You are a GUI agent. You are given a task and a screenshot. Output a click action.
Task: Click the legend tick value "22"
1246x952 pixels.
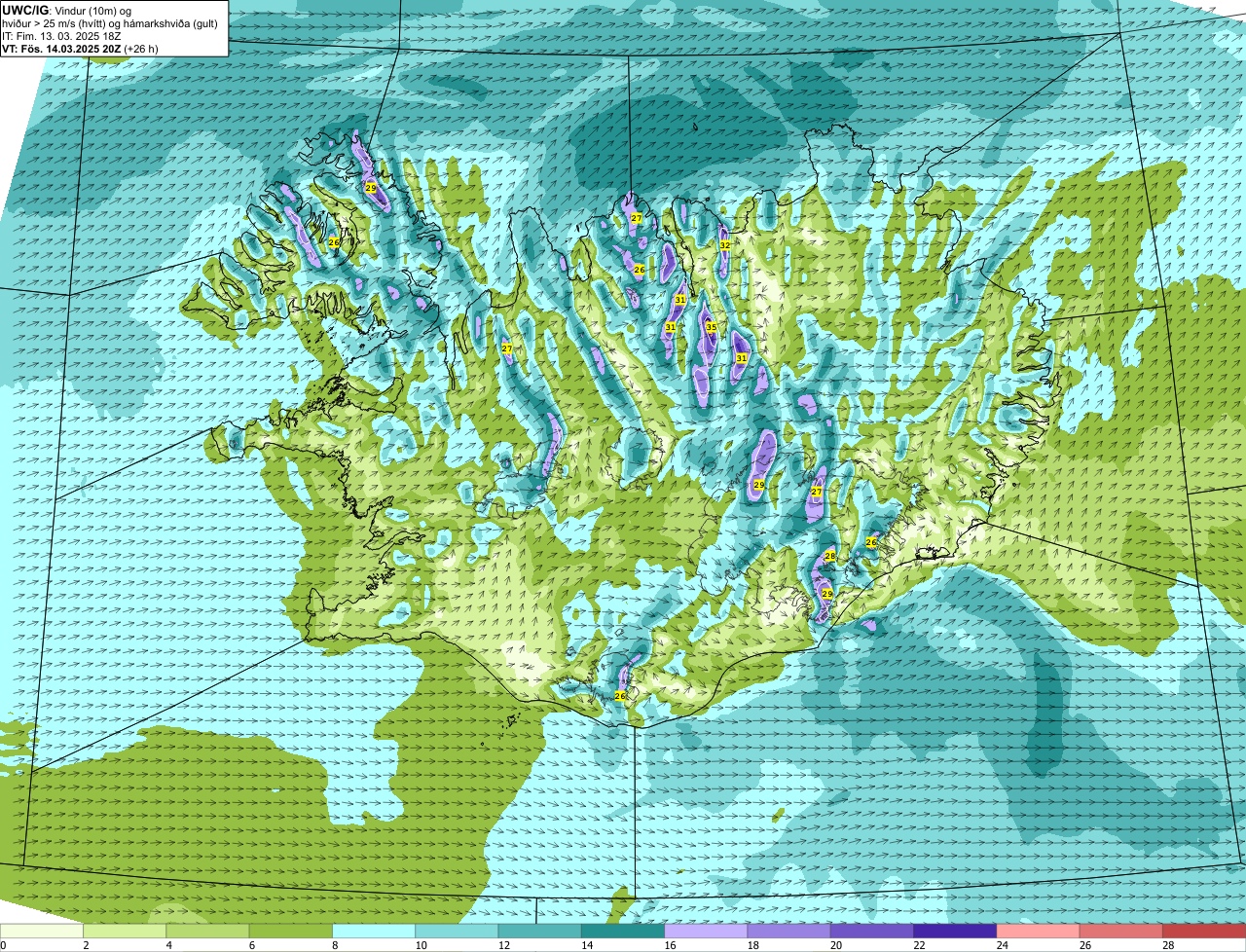pyautogui.click(x=919, y=945)
